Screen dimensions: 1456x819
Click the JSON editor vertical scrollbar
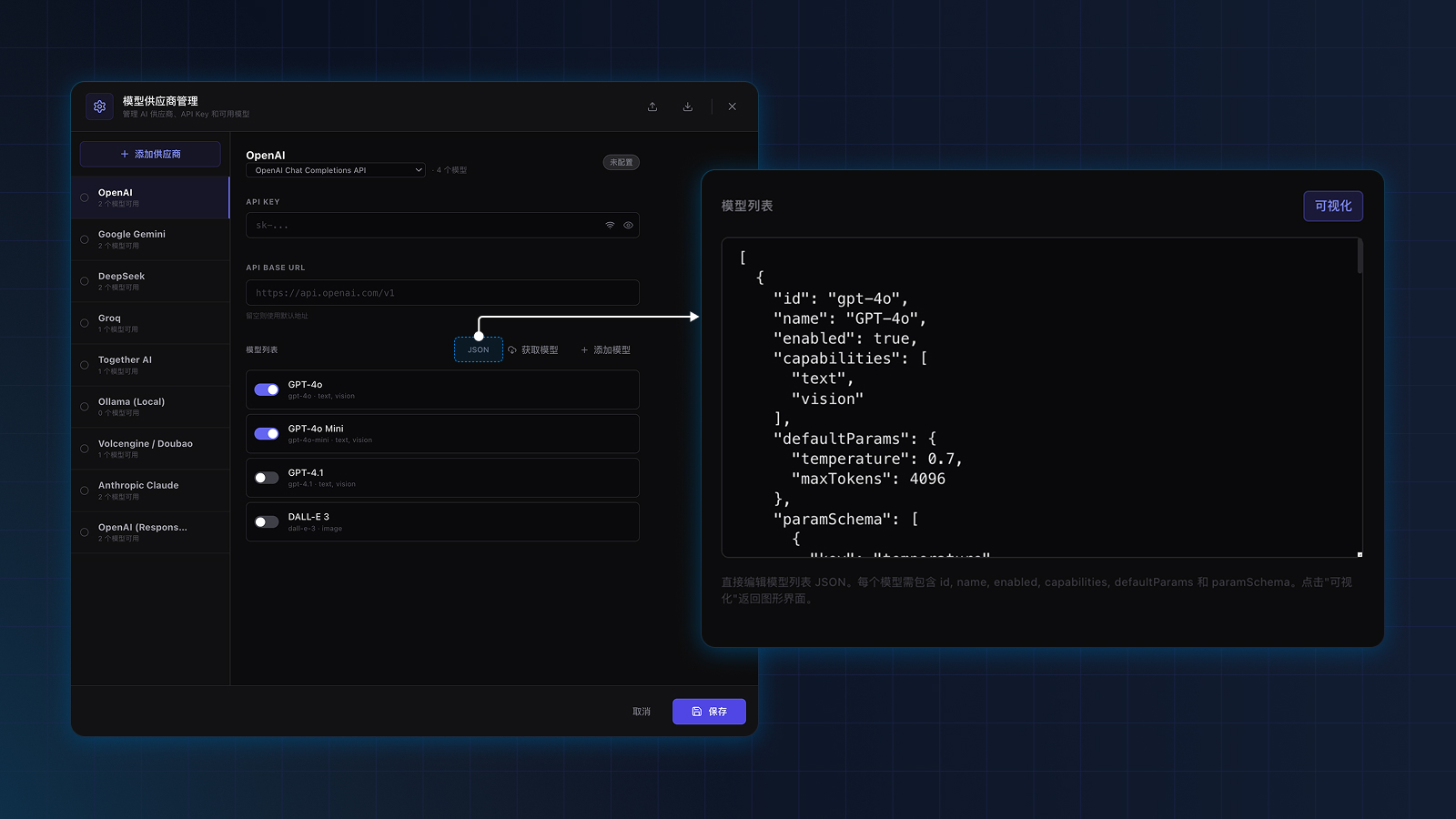1360,257
